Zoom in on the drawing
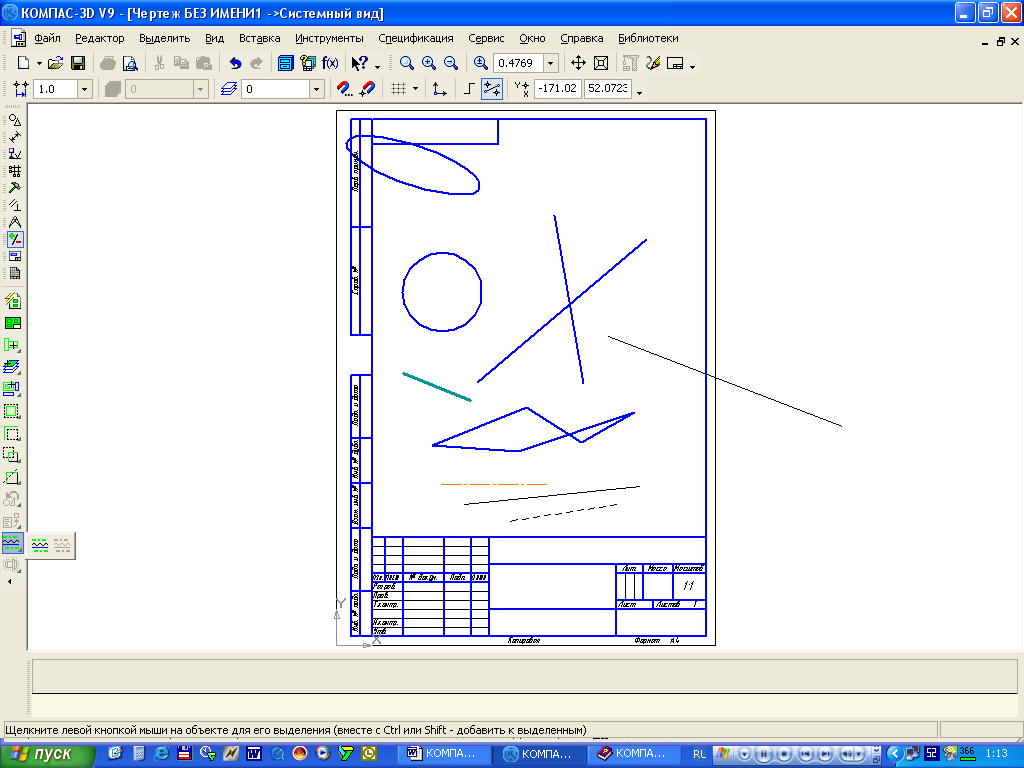This screenshot has height=768, width=1024. 428,63
